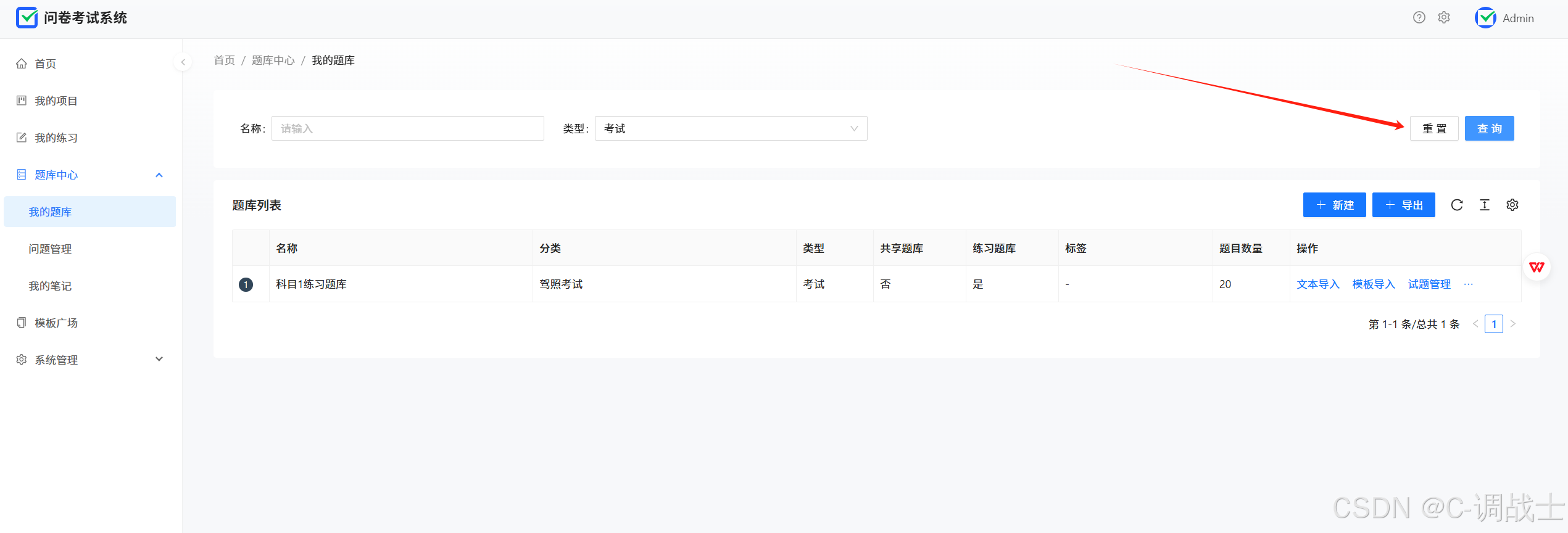Screen dimensions: 1568x533
Task: Click the Admin username text
Action: click(1518, 19)
